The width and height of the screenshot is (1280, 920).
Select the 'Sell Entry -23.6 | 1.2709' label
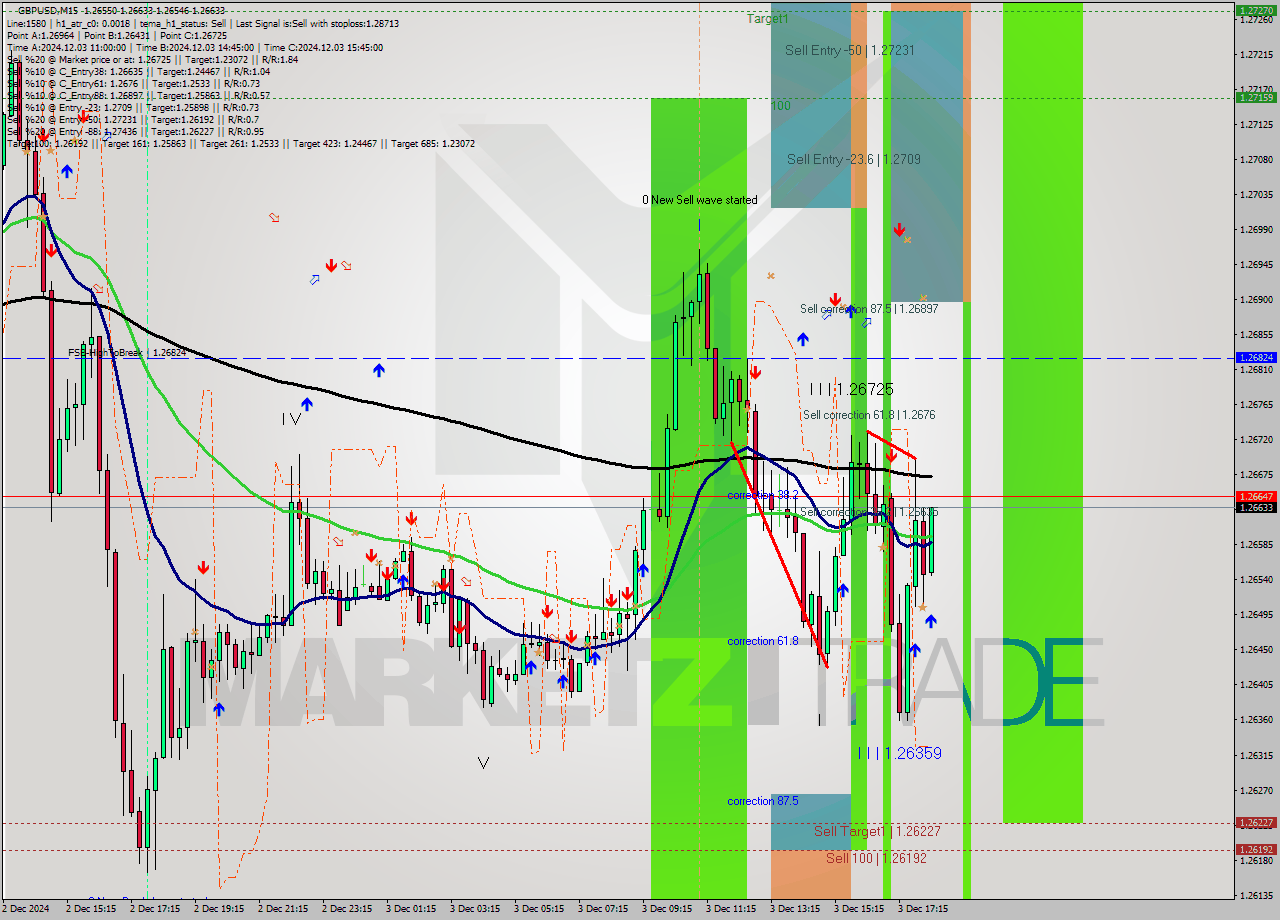853,159
